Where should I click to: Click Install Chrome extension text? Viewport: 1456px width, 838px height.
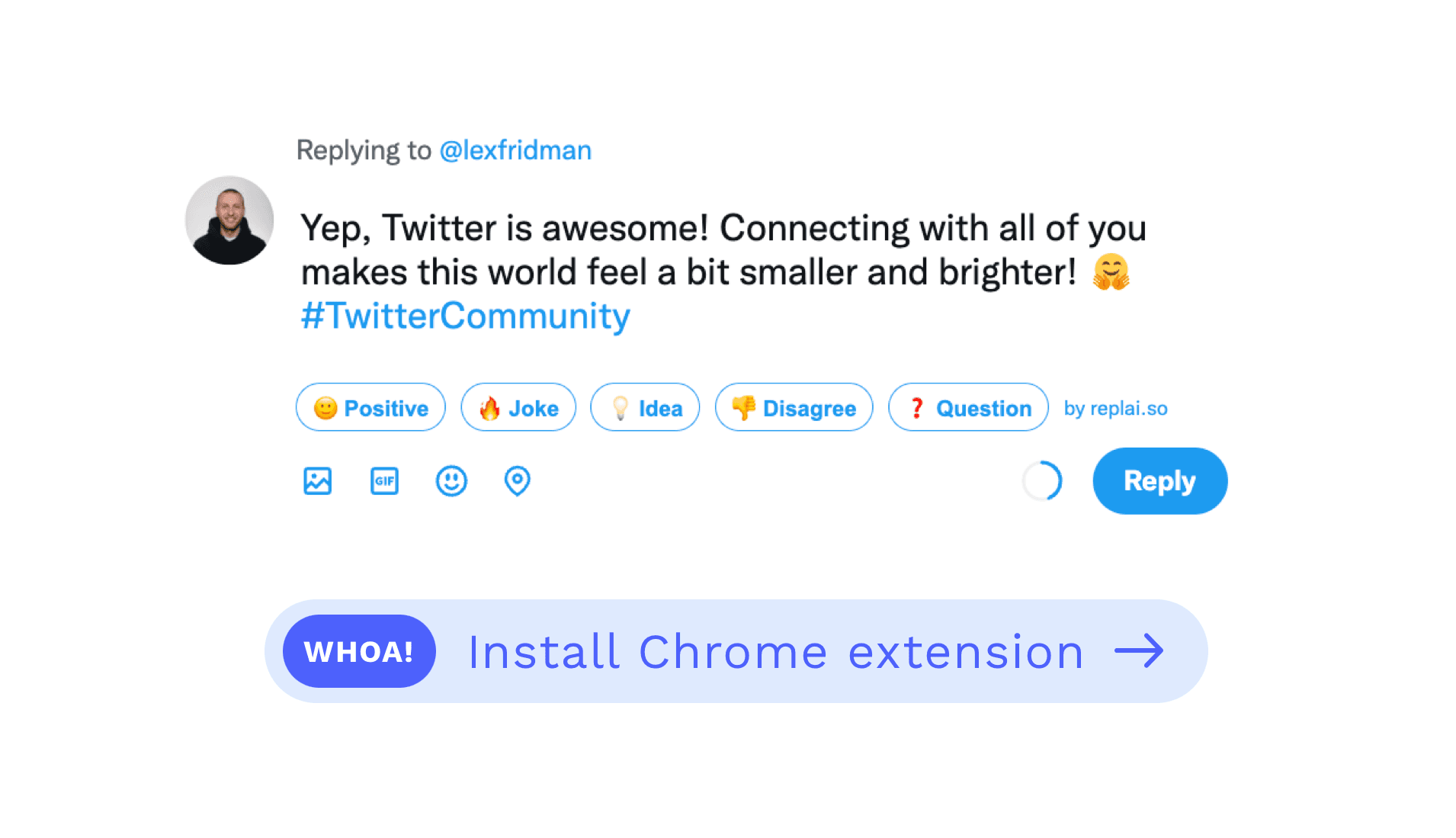(x=775, y=652)
